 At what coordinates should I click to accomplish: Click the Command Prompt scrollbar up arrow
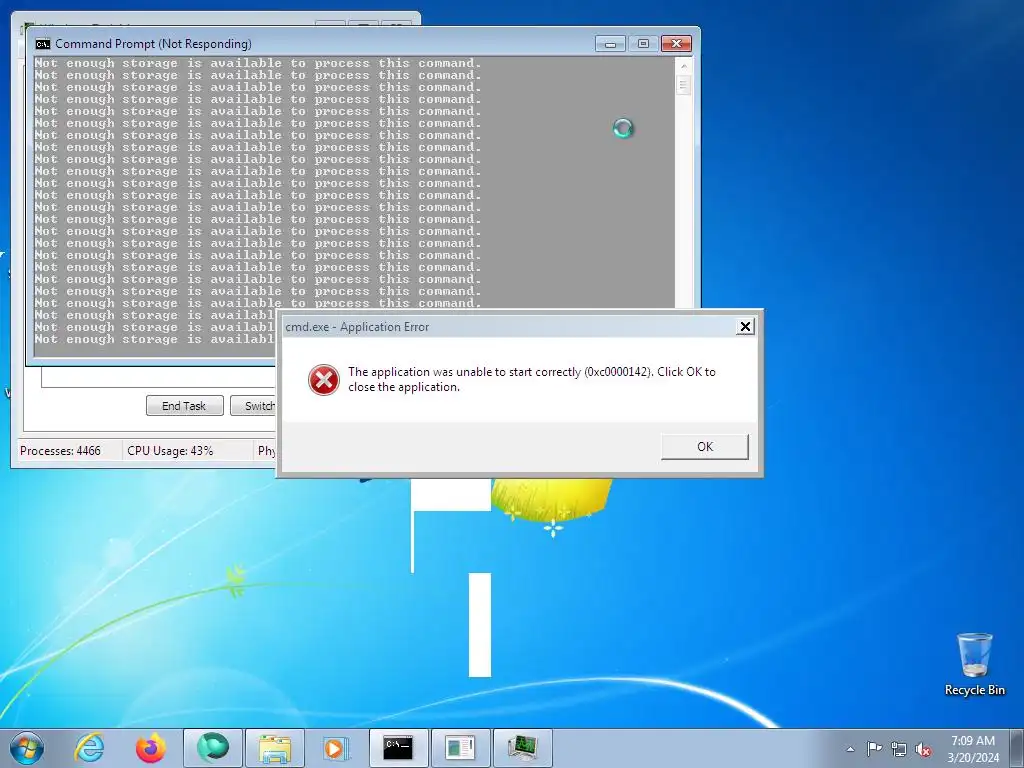click(x=684, y=65)
